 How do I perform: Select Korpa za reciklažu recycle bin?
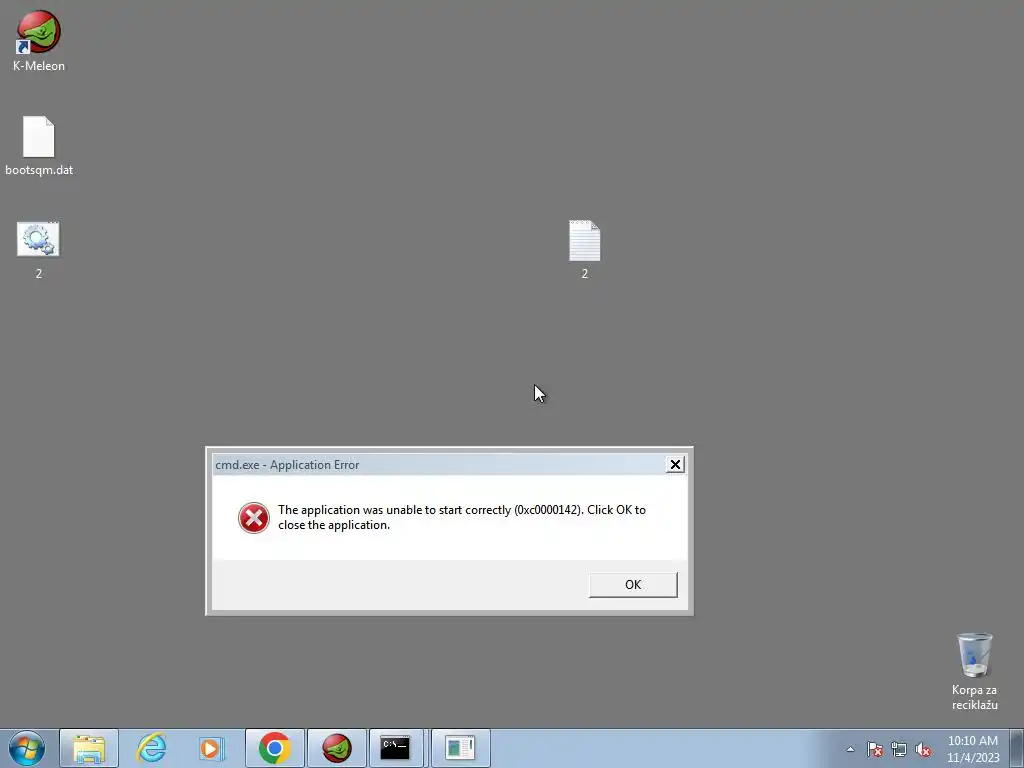(x=974, y=671)
